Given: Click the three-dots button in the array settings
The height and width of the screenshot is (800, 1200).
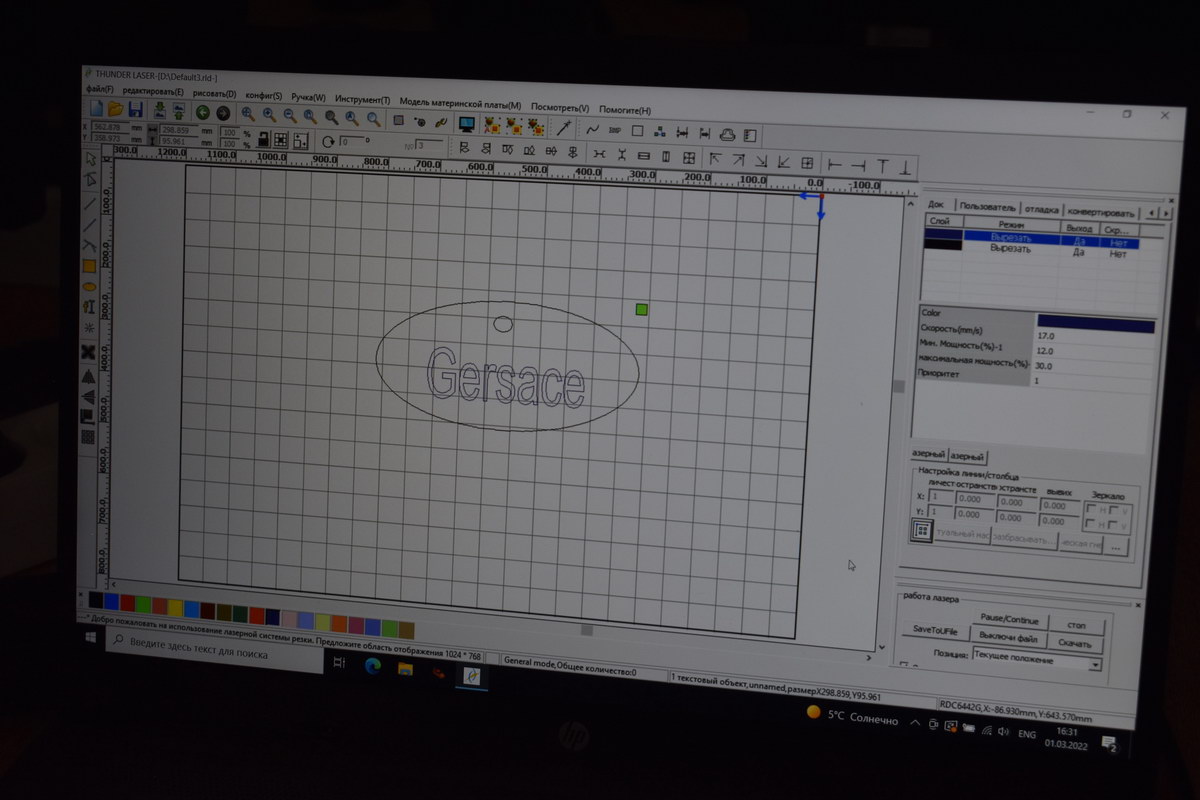Looking at the screenshot, I should pyautogui.click(x=1116, y=546).
